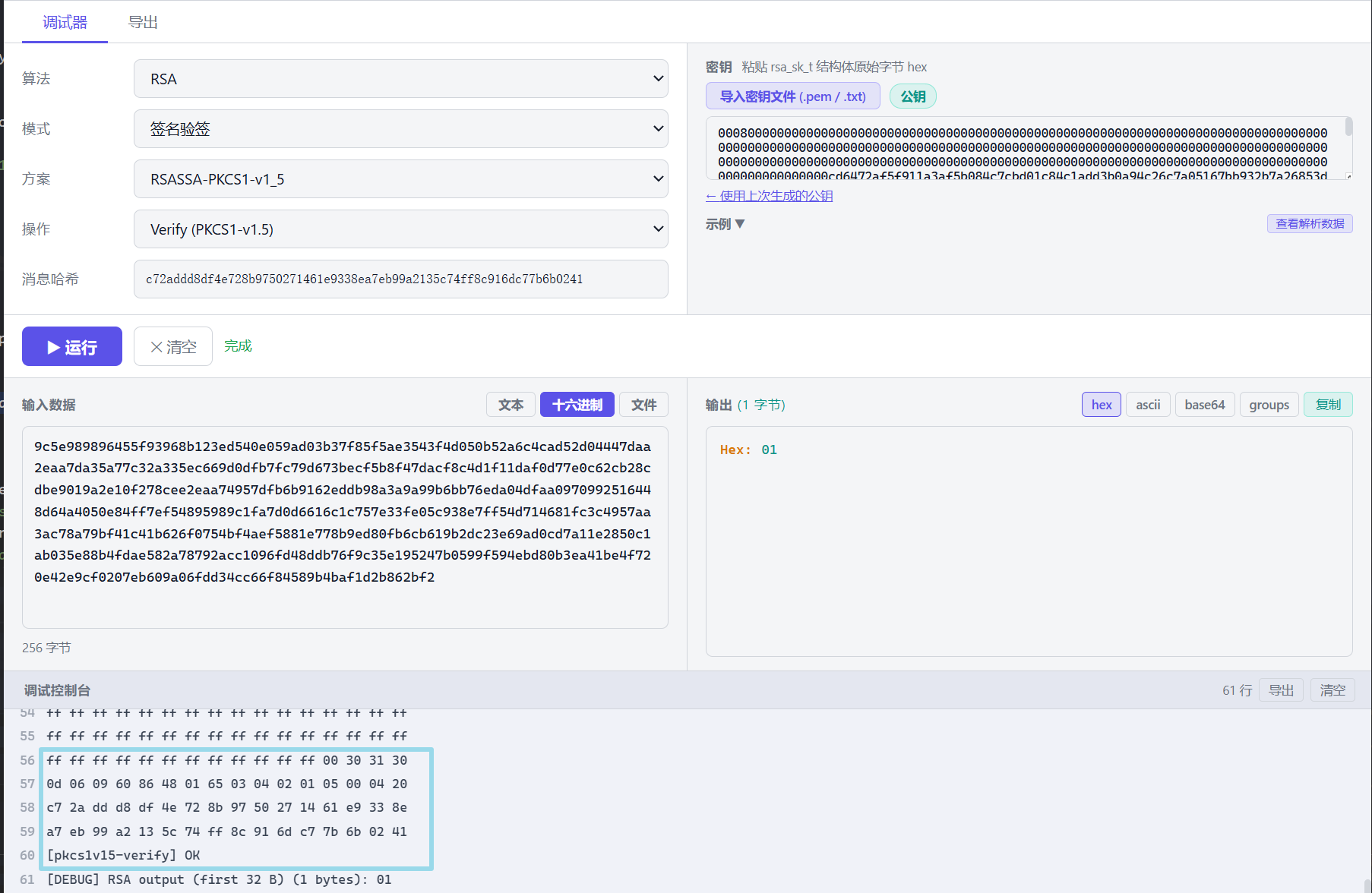Toggle the 公钥 key type badge
Viewport: 1372px width, 893px height.
(913, 96)
